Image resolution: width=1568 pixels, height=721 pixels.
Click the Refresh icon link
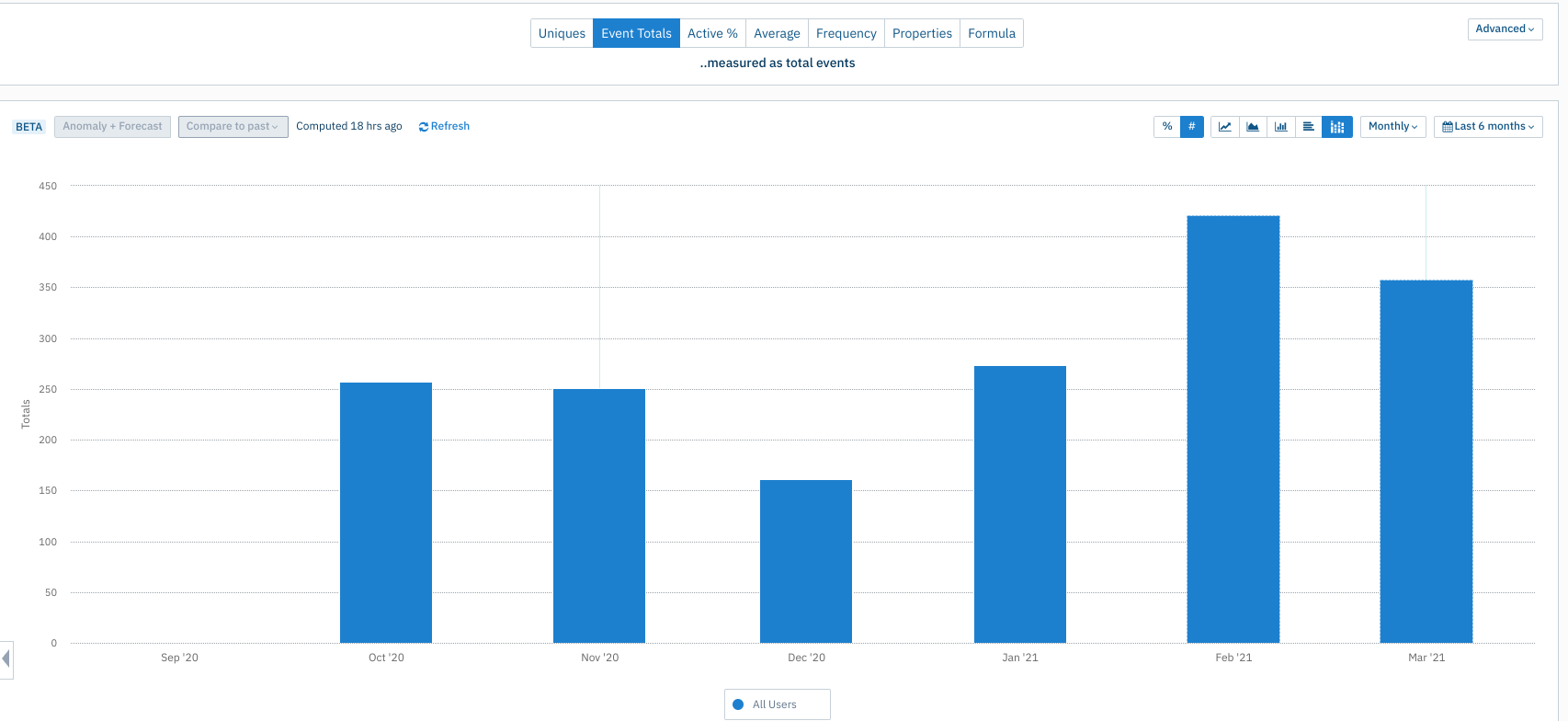pyautogui.click(x=444, y=127)
